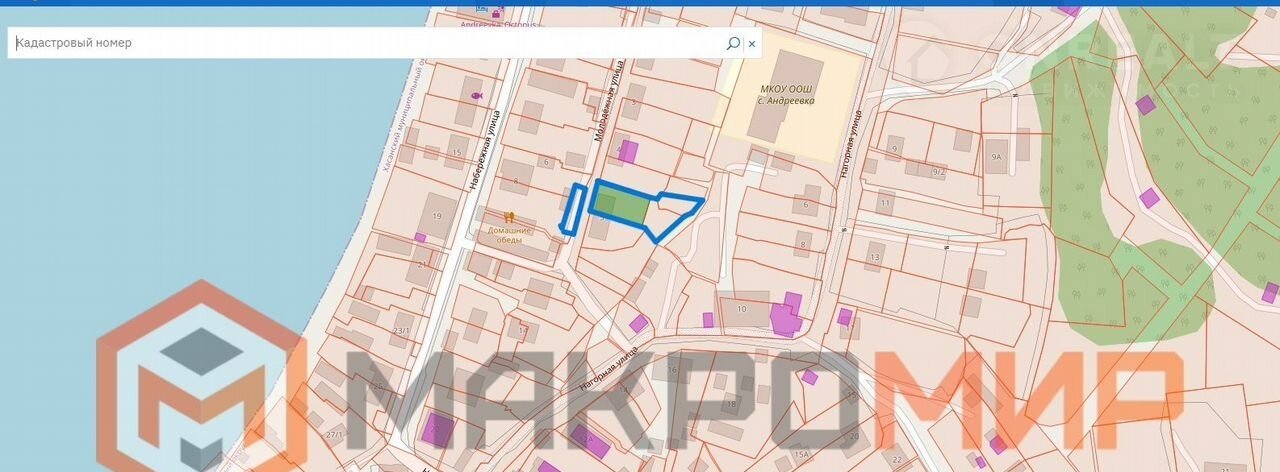Select house number 15 on Набережная улица
Viewport: 1280px width, 472px height.
click(x=457, y=152)
